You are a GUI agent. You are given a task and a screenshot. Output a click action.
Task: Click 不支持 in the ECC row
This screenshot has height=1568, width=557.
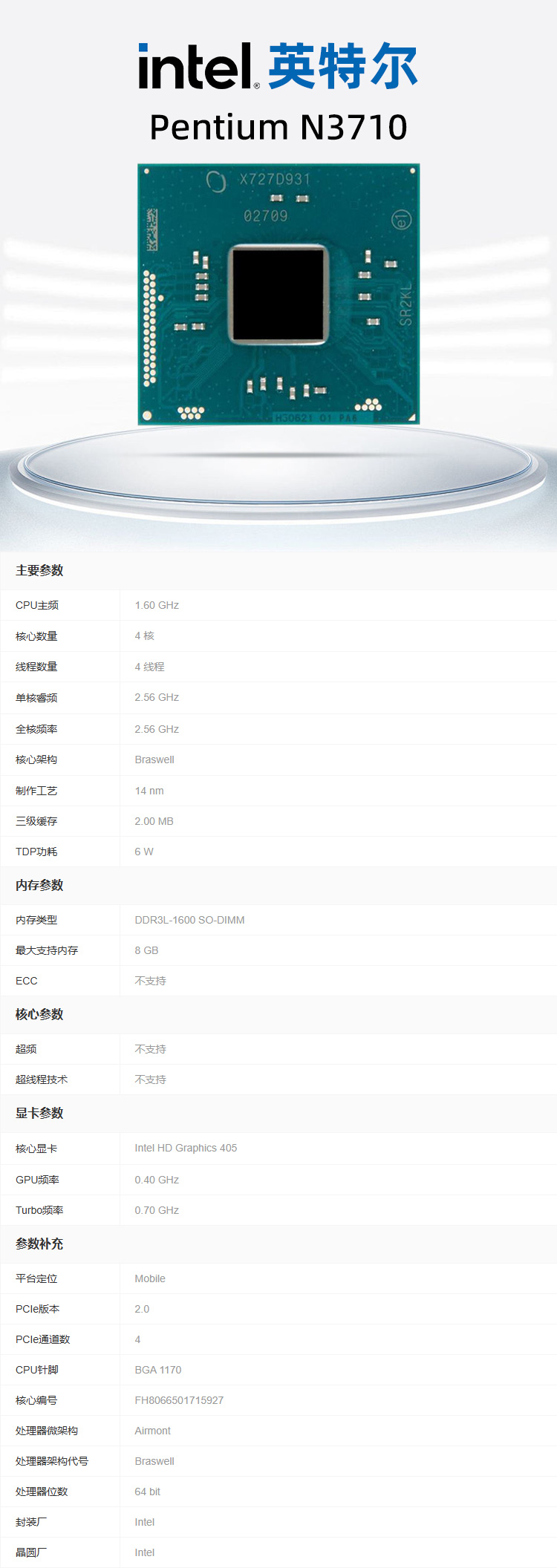pos(150,981)
